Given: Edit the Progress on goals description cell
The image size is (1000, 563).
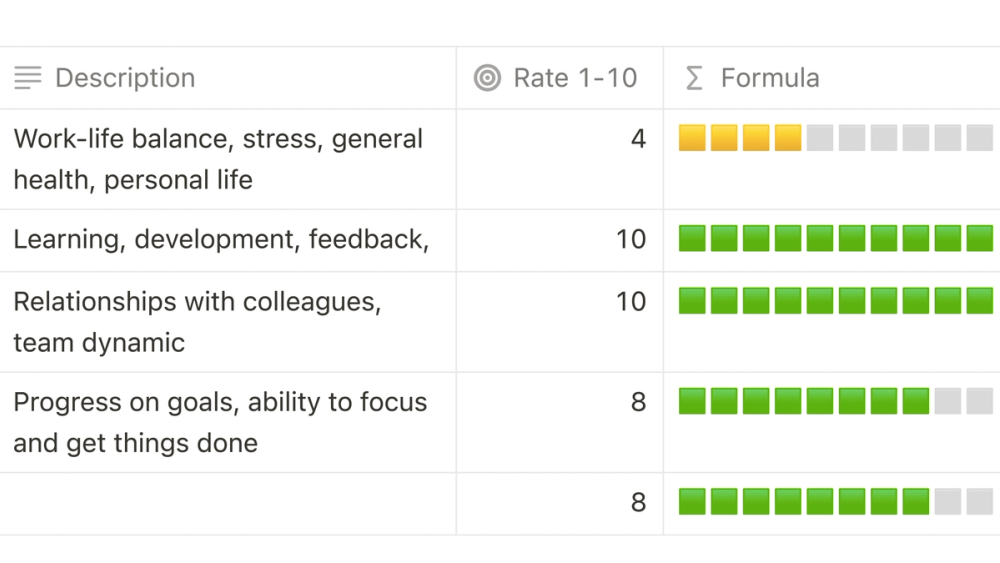Looking at the screenshot, I should coord(228,422).
